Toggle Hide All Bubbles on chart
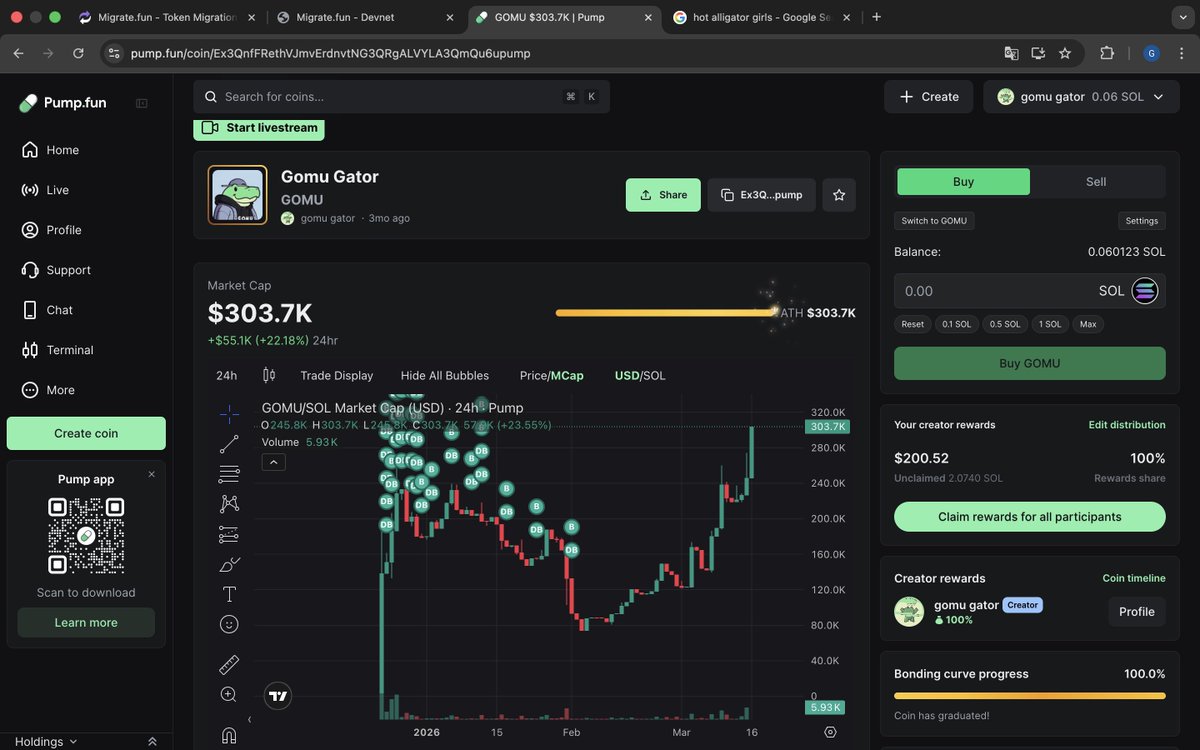 tap(445, 375)
